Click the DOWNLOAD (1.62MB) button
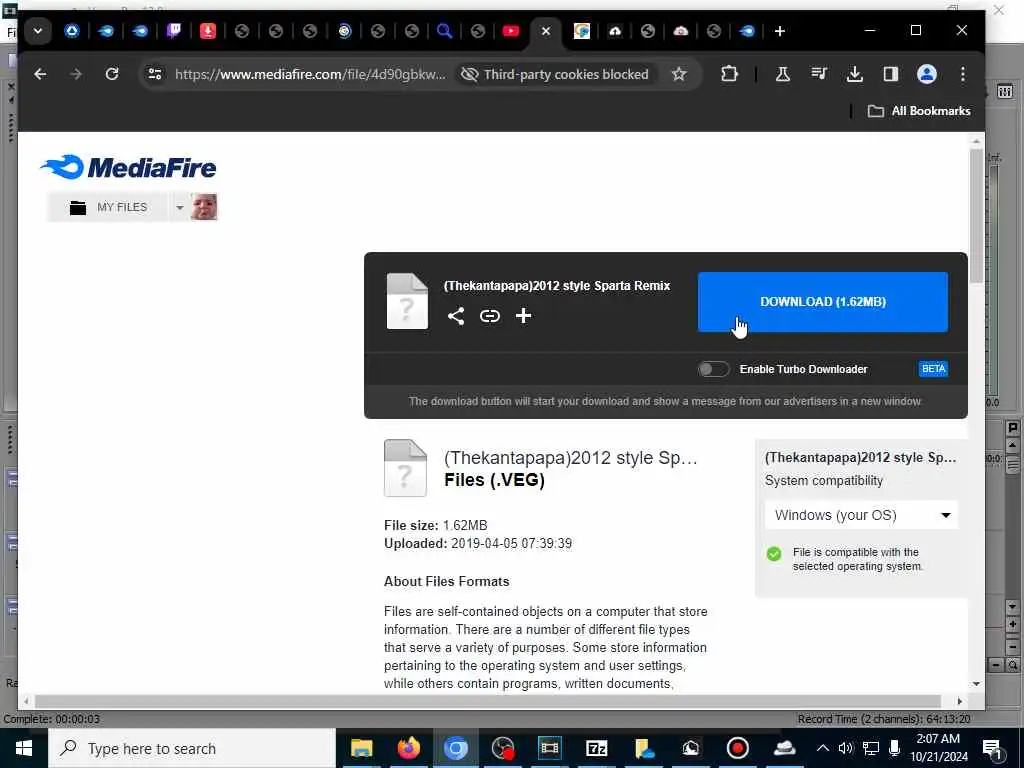Image resolution: width=1024 pixels, height=768 pixels. [823, 302]
